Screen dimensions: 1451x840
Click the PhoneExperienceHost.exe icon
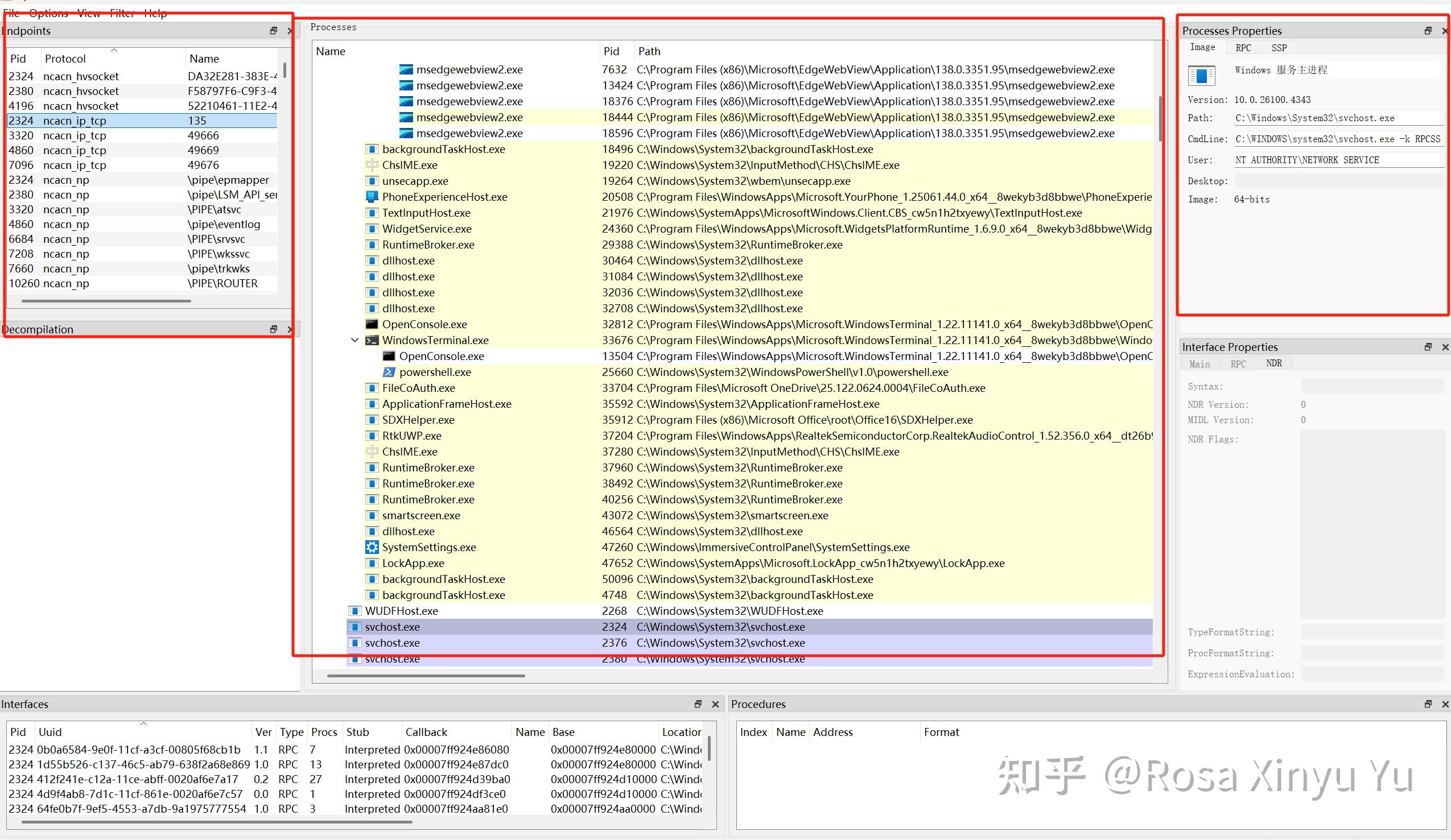tap(372, 196)
